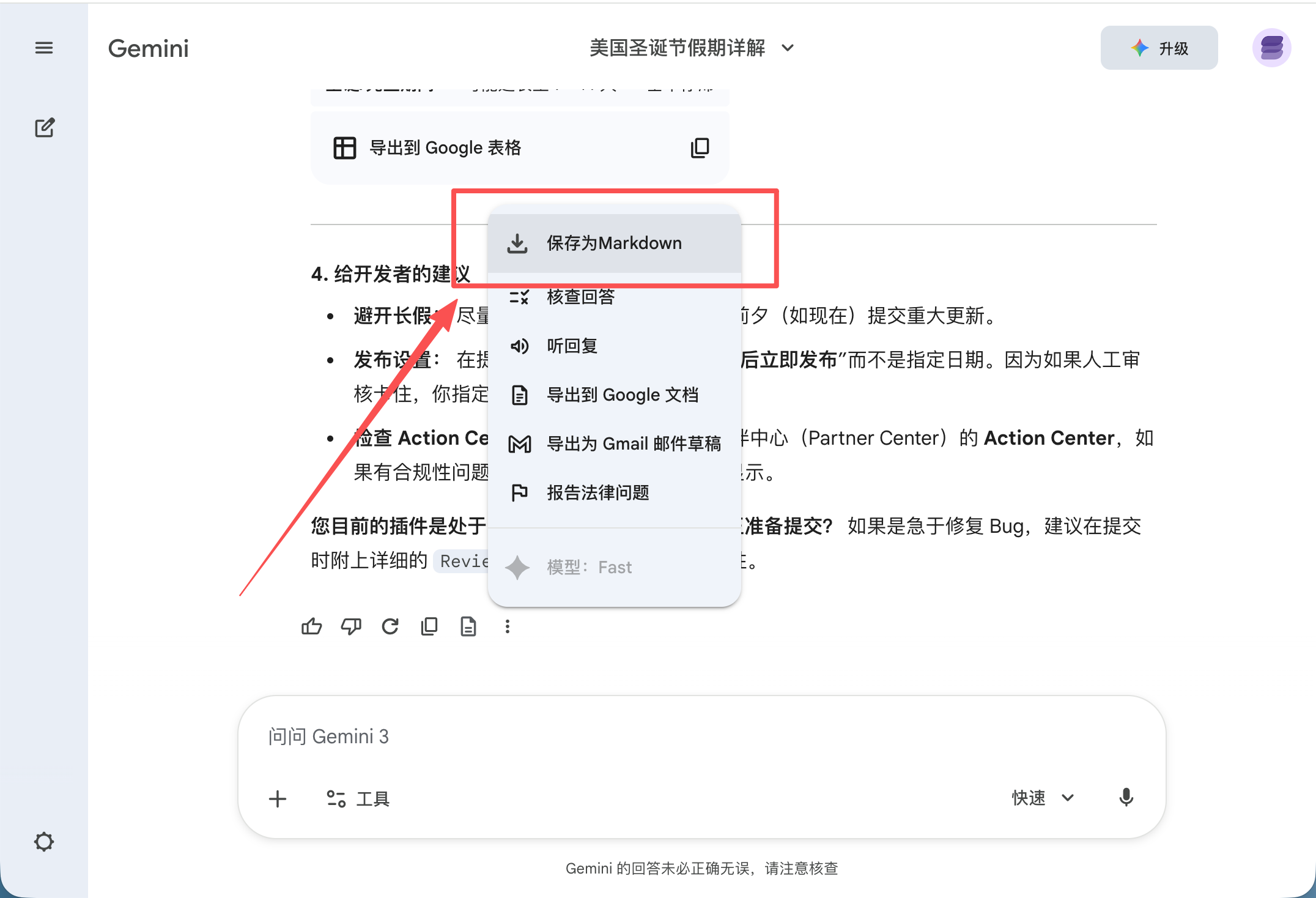This screenshot has height=898, width=1316.
Task: Click the thumbs down icon
Action: [x=351, y=626]
